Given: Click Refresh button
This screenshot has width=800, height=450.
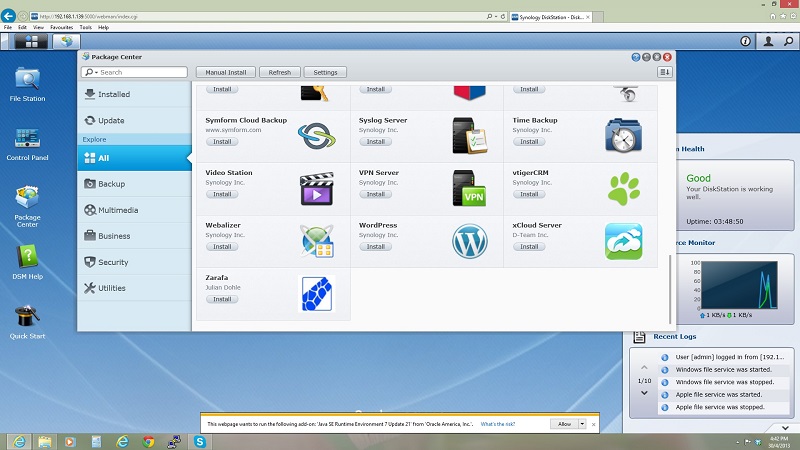Looking at the screenshot, I should point(280,72).
